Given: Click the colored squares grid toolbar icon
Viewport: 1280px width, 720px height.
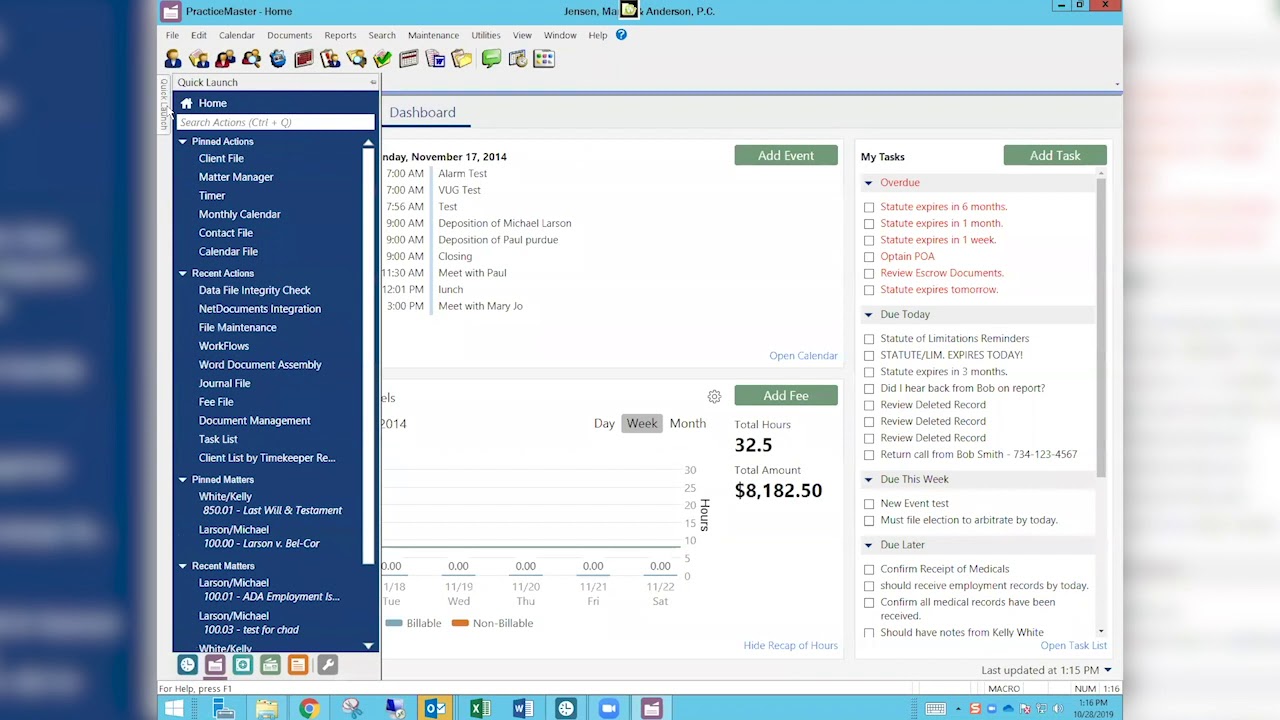Looking at the screenshot, I should point(544,59).
